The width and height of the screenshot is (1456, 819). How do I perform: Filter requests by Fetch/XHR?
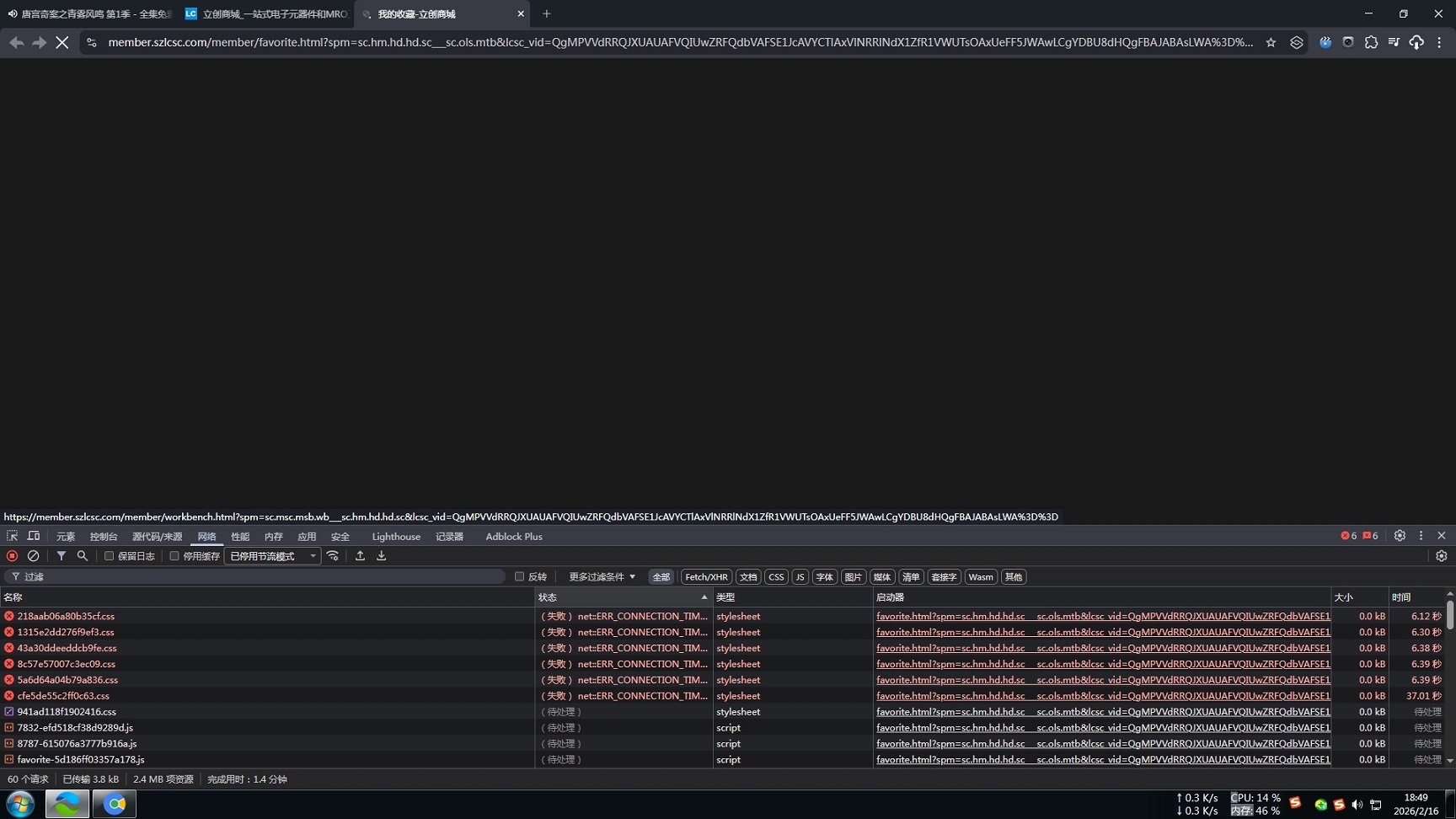click(705, 577)
